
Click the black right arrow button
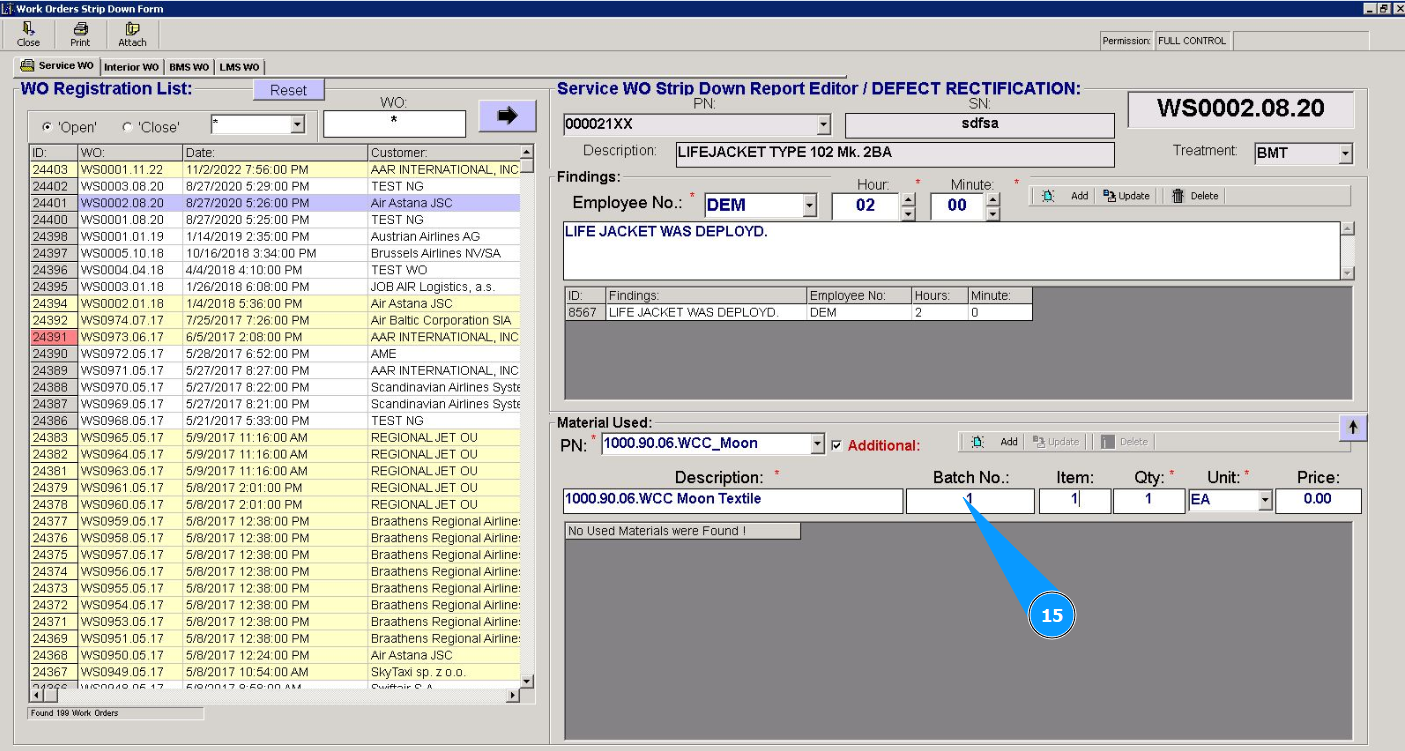507,116
